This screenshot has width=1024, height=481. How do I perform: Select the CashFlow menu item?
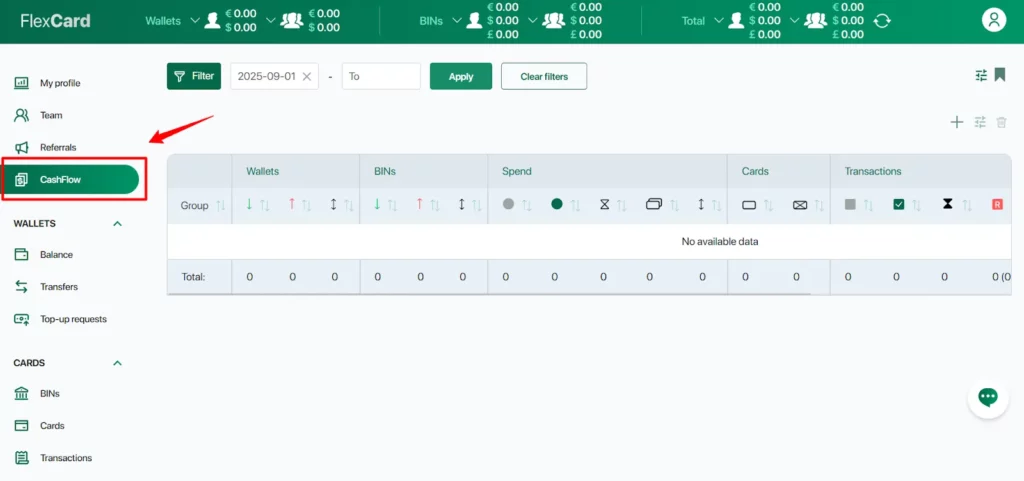[71, 179]
